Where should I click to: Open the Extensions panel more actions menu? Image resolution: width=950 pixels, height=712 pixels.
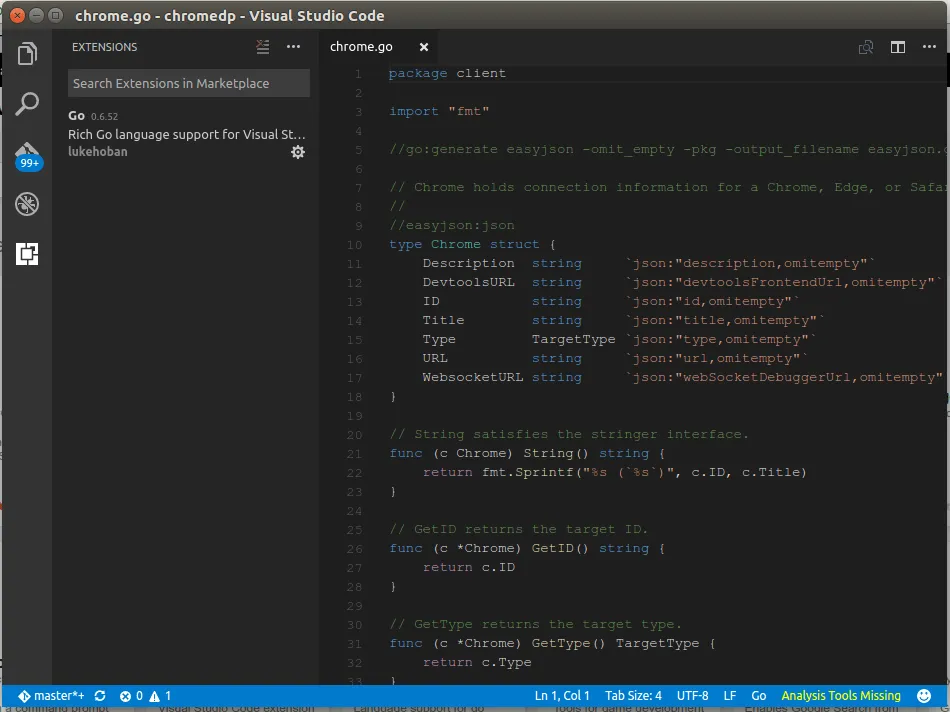point(293,47)
